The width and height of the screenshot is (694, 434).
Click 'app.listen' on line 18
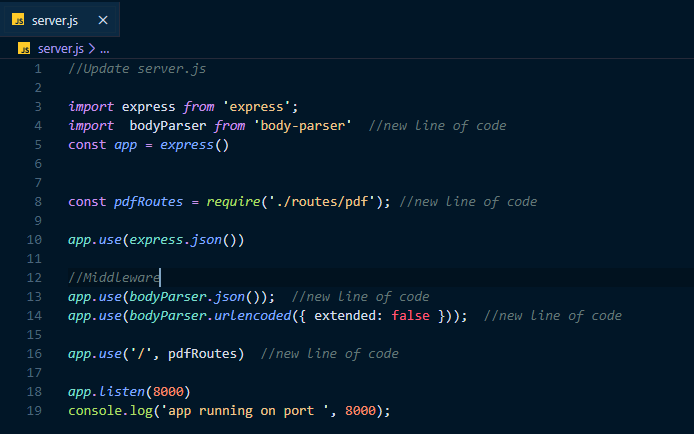coord(106,392)
